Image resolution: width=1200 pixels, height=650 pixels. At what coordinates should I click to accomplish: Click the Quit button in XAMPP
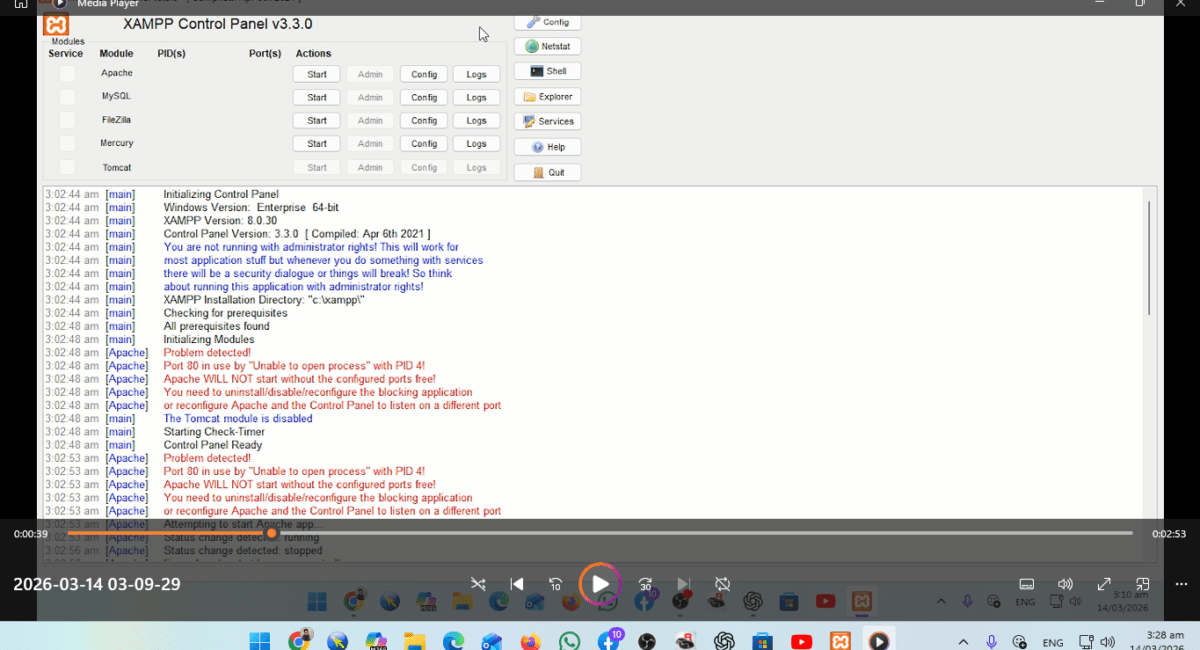pos(547,172)
